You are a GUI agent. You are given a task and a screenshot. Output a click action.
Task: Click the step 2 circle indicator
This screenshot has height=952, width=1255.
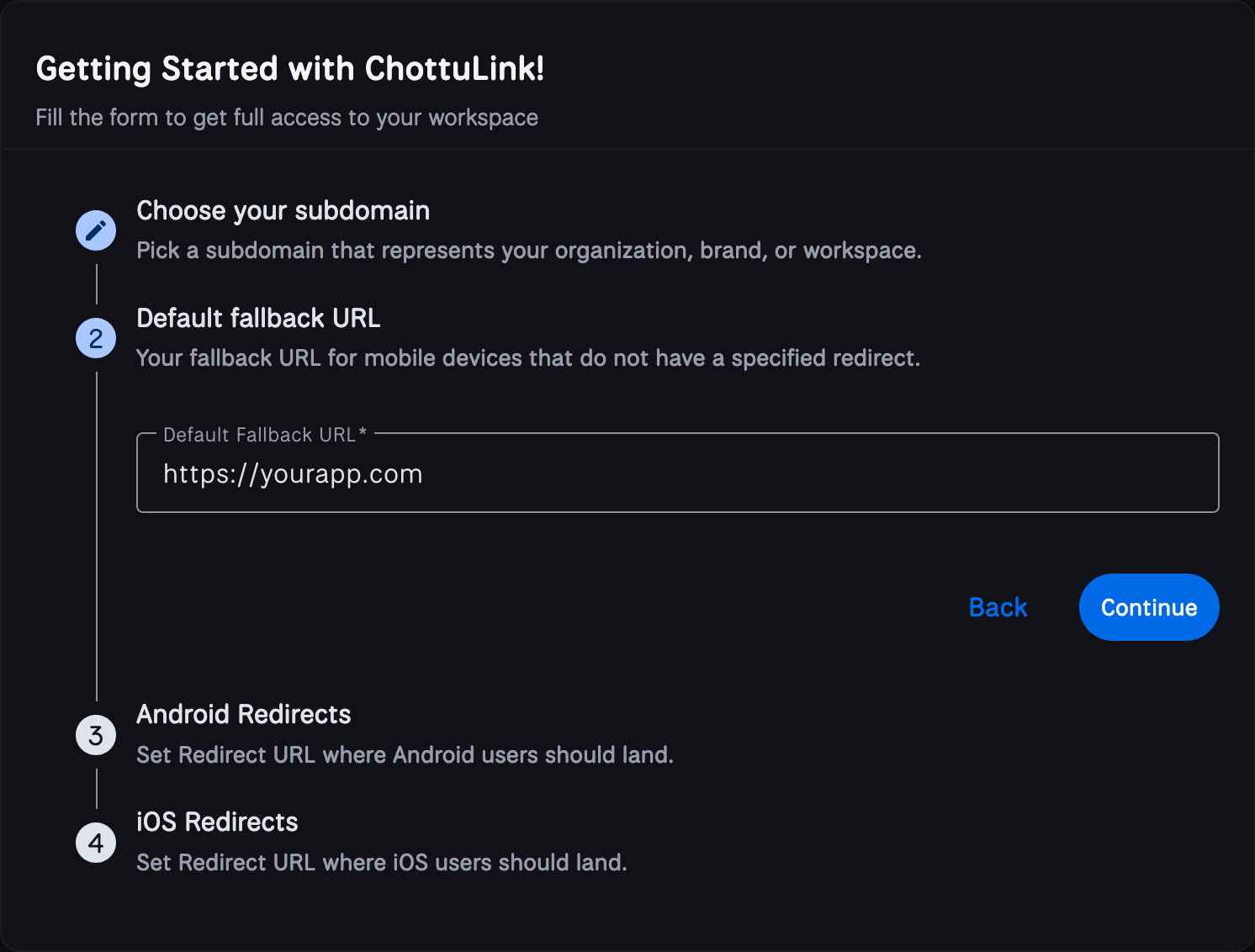[x=95, y=337]
